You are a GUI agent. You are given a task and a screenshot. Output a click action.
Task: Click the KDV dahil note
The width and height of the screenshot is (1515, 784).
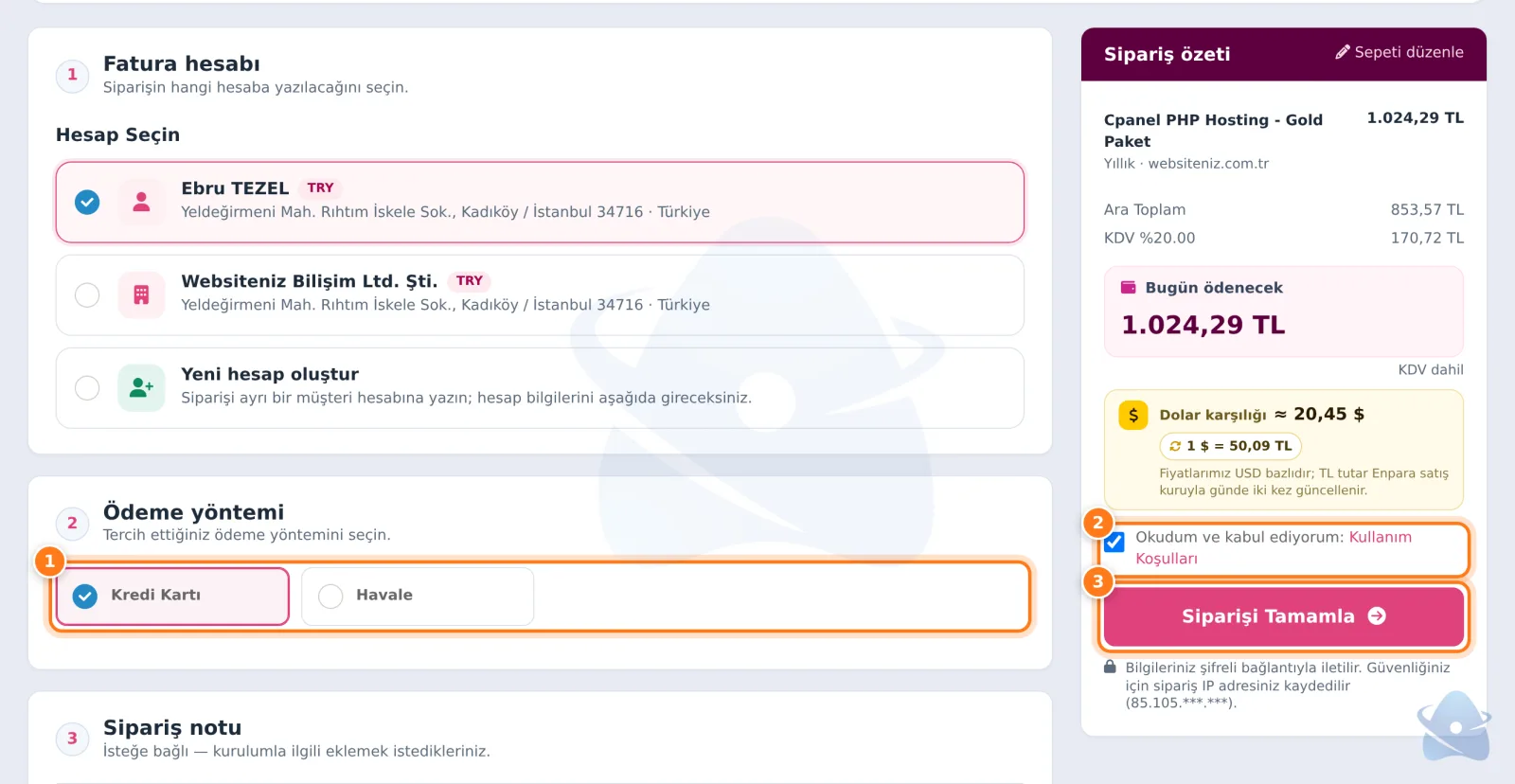pyautogui.click(x=1431, y=369)
